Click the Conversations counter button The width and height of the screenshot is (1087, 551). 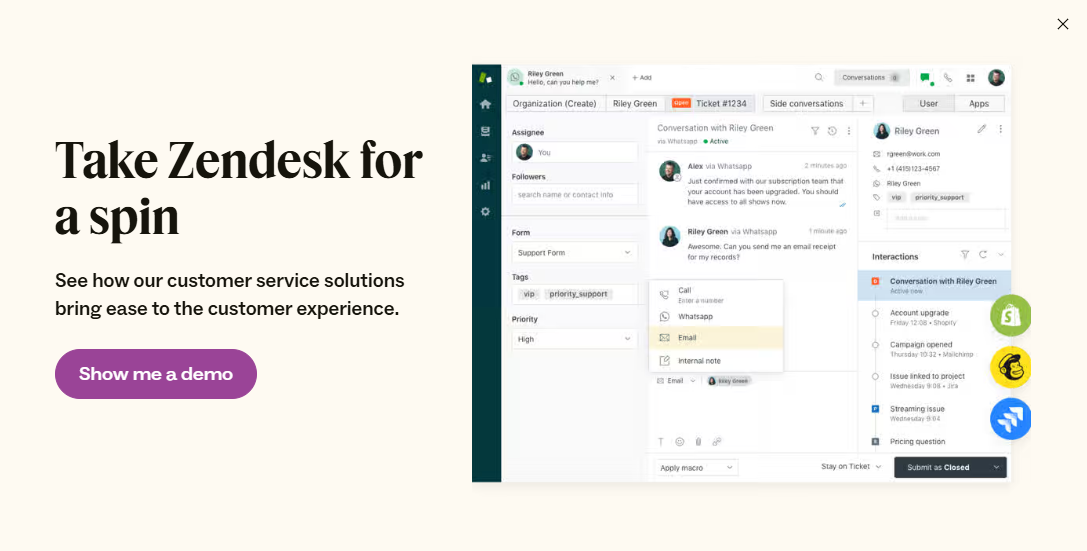point(871,78)
